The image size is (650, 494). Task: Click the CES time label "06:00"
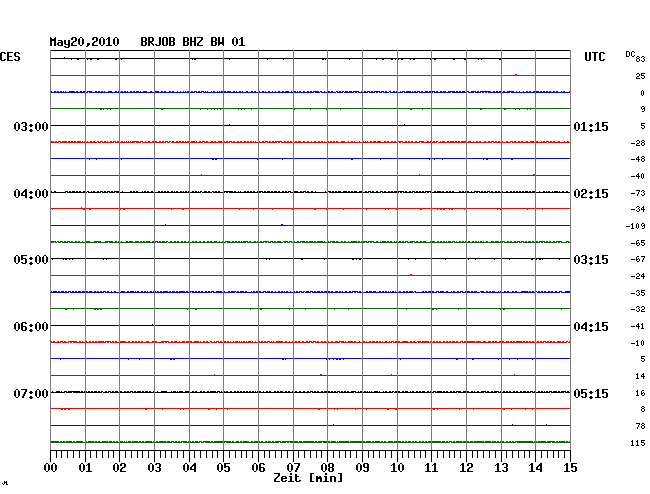31,327
